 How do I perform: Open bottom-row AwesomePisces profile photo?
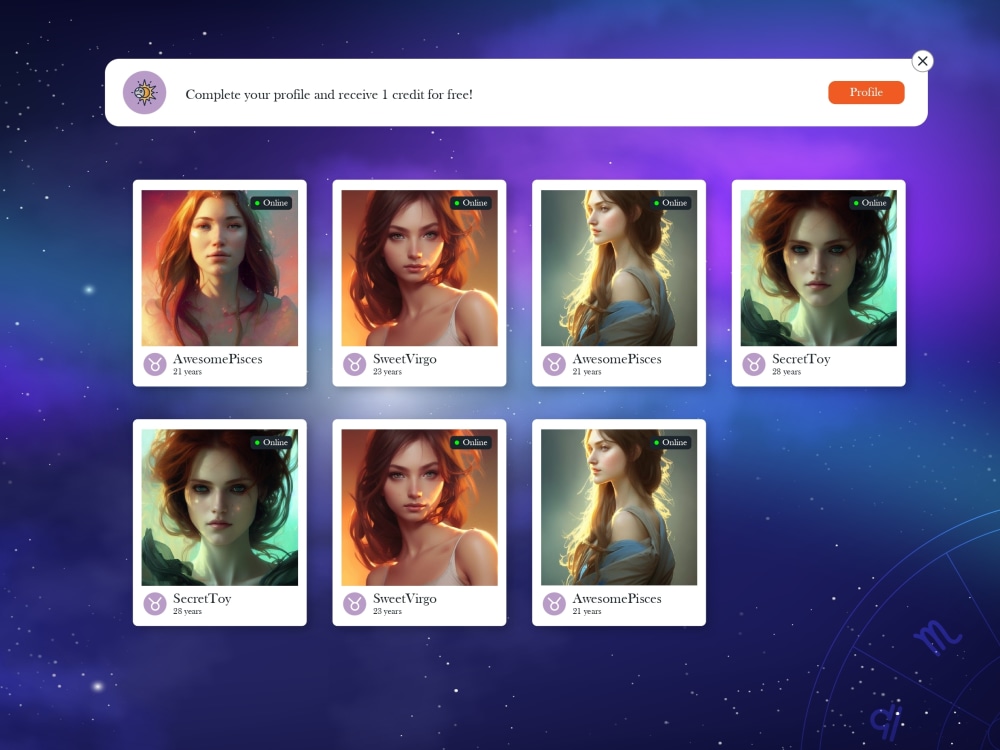pyautogui.click(x=619, y=507)
